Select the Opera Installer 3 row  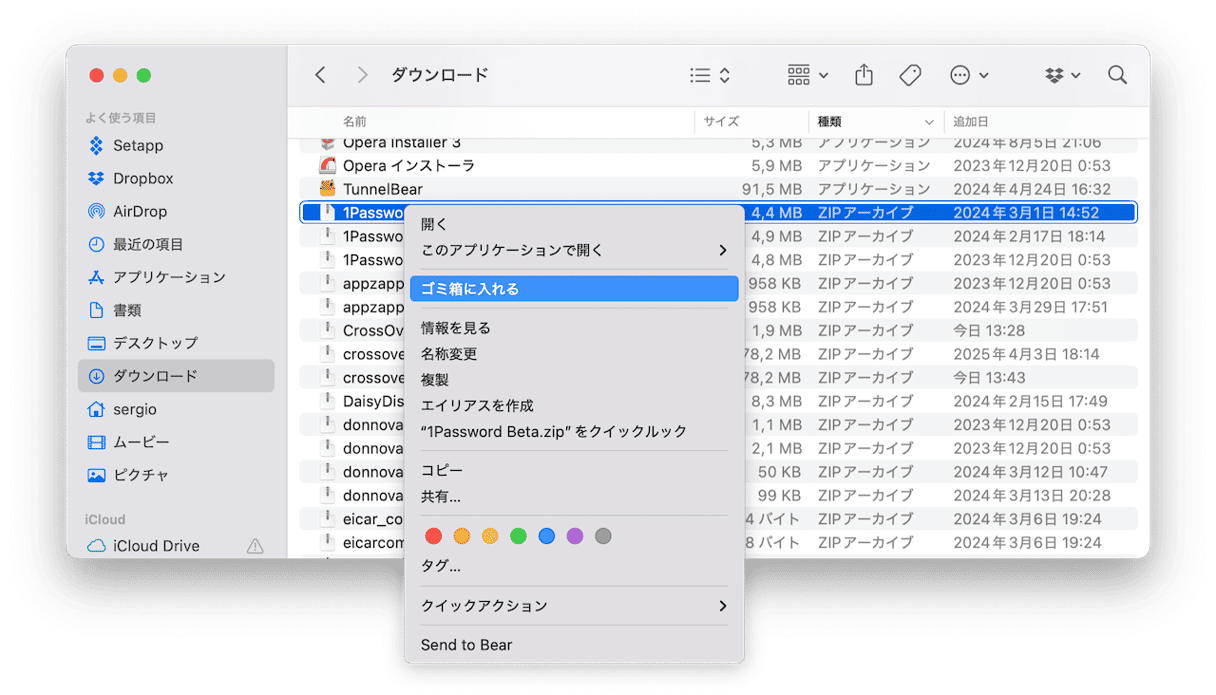coord(719,143)
